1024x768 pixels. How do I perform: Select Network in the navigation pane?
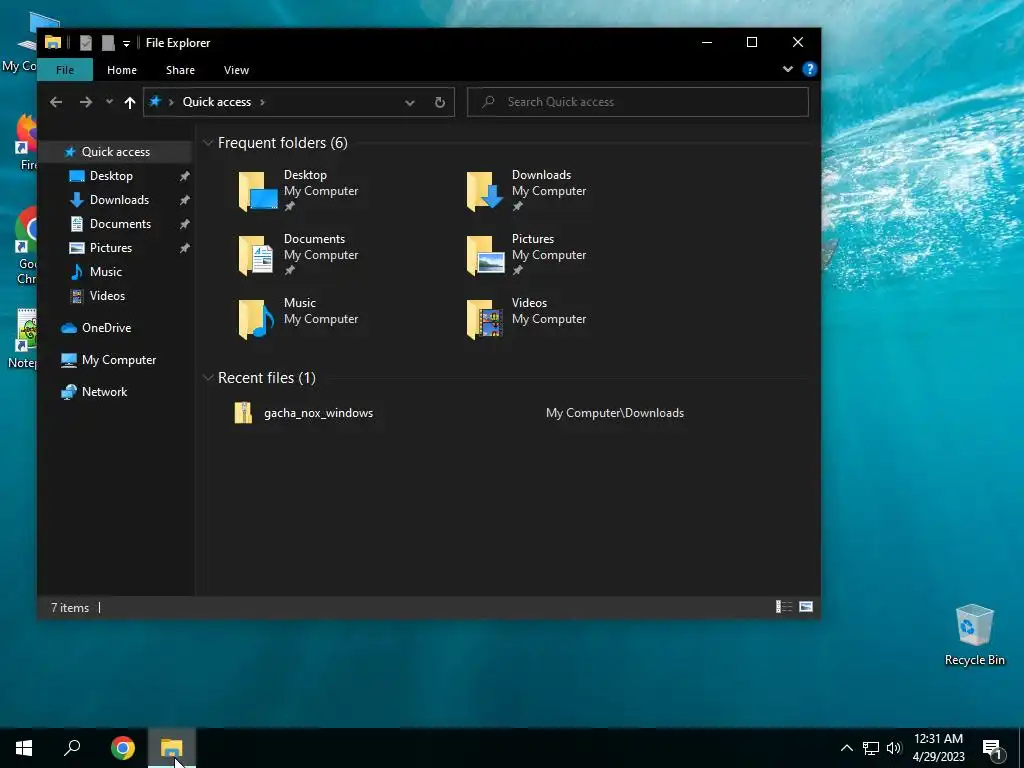(x=104, y=392)
